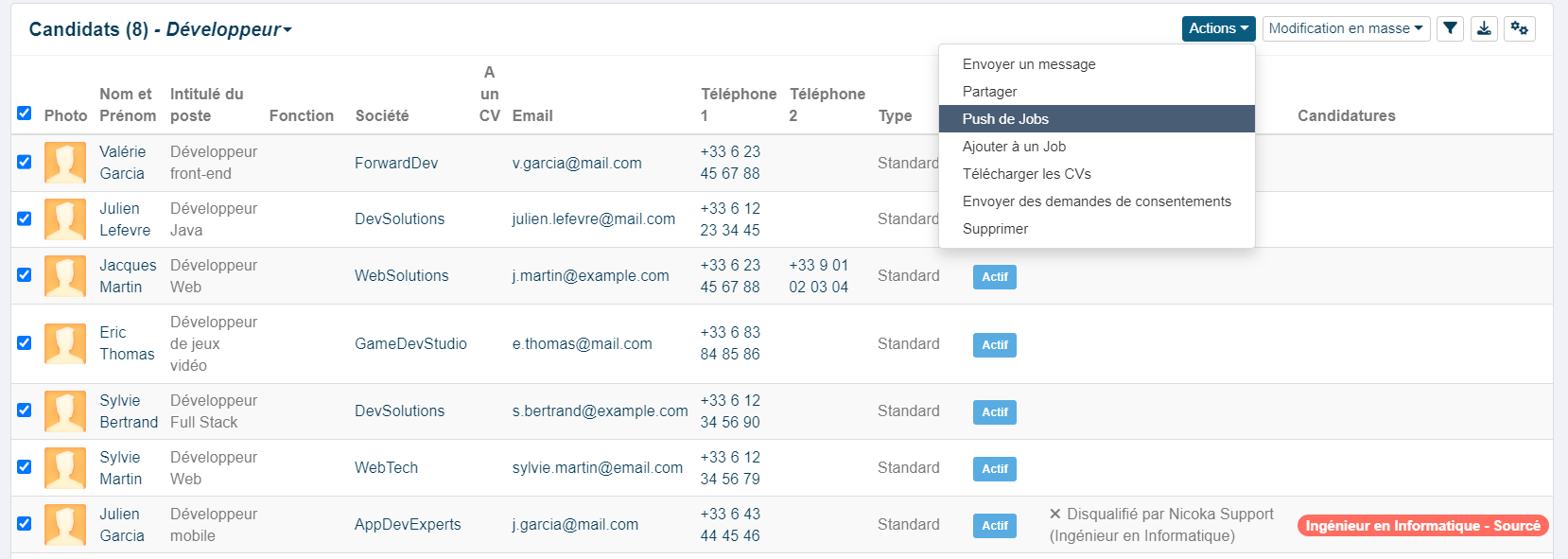This screenshot has height=559, width=1568.
Task: Expand Modification en masse dropdown
Action: (x=1346, y=28)
